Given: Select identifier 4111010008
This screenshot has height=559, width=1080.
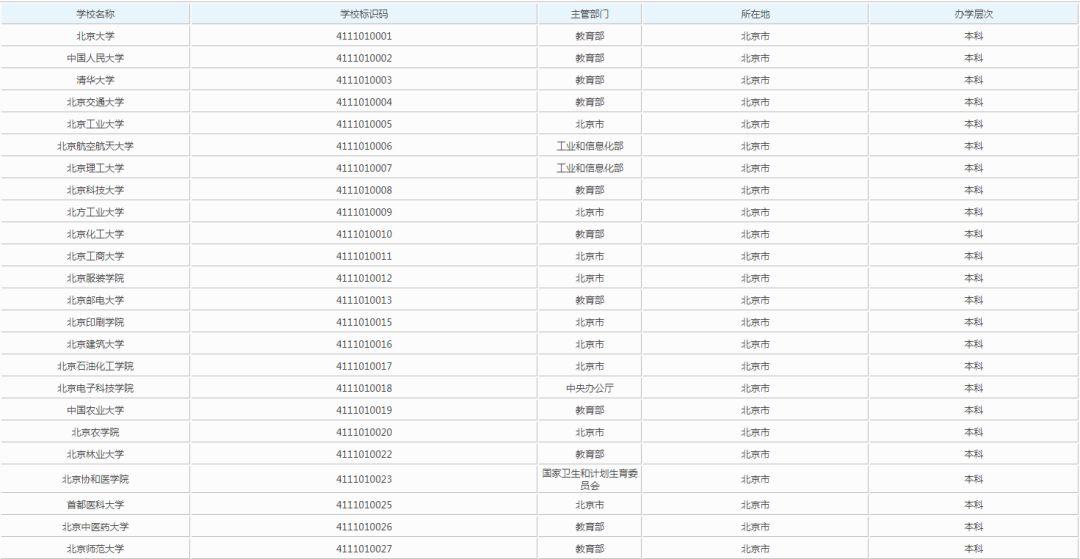Looking at the screenshot, I should 364,190.
